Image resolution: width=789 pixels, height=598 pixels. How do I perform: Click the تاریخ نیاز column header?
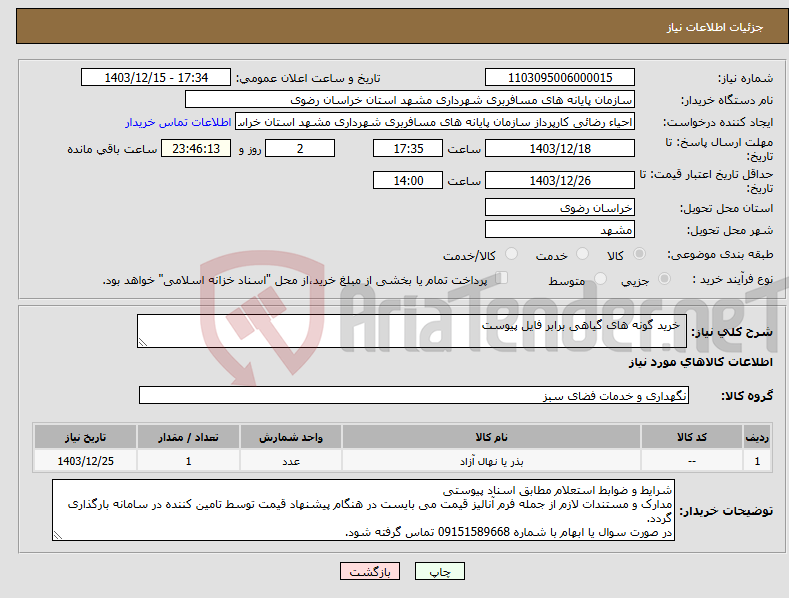(86, 437)
